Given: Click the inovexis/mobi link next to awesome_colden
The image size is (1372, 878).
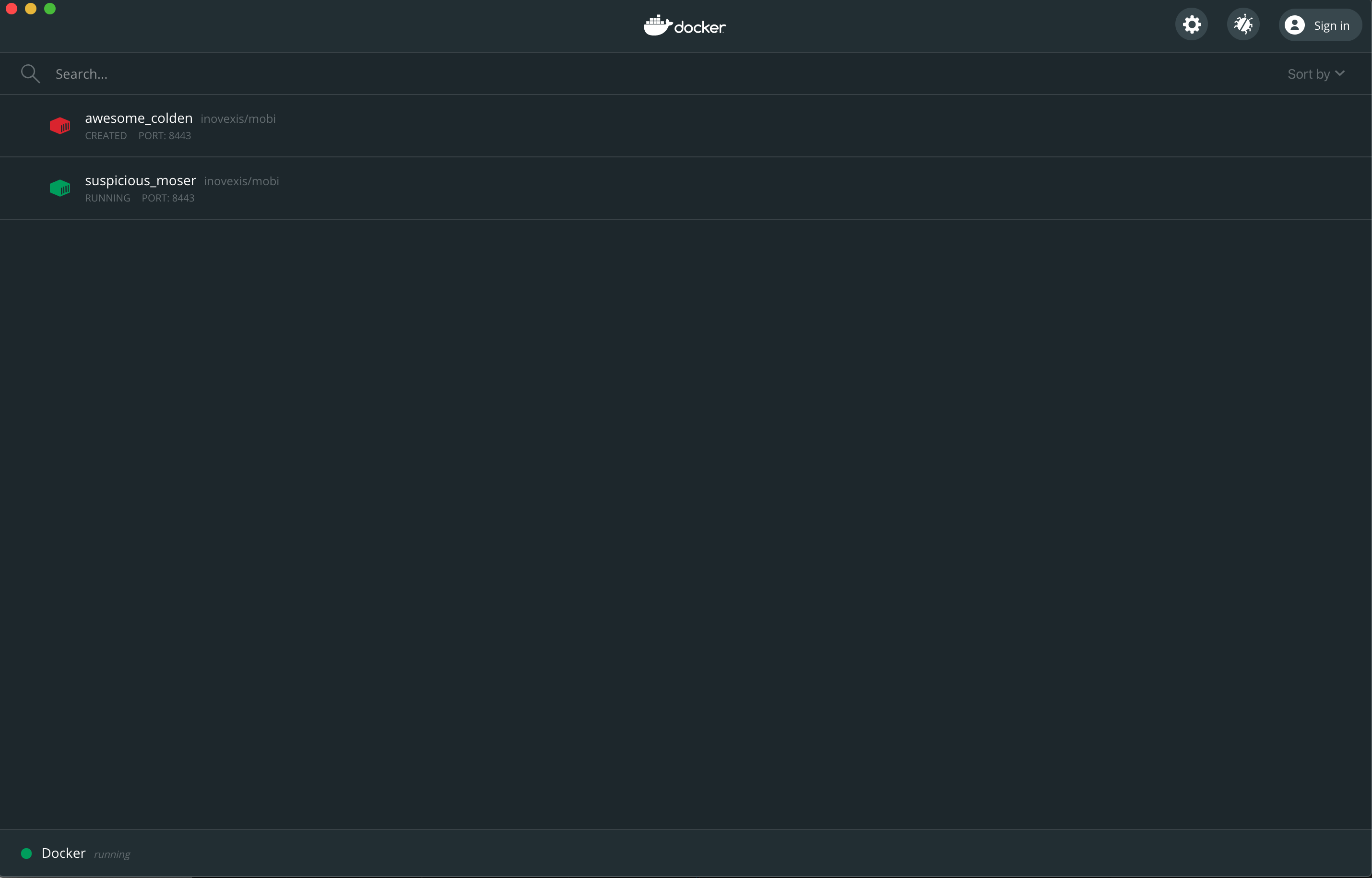Looking at the screenshot, I should click(x=237, y=119).
